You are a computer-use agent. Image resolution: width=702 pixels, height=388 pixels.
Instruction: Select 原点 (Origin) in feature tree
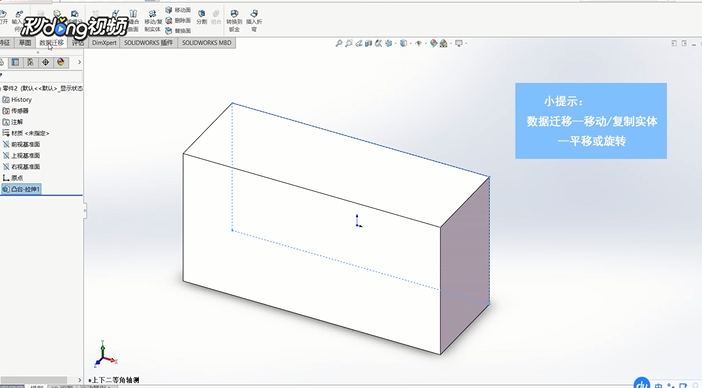(x=13, y=178)
